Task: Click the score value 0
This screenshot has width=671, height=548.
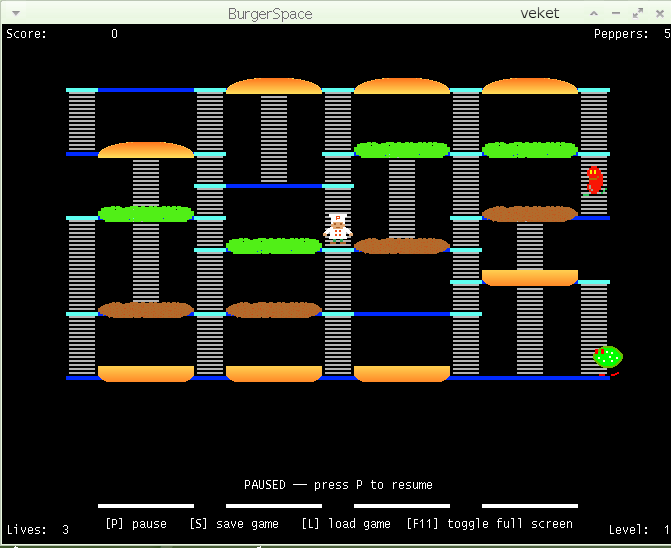Action: coord(114,34)
